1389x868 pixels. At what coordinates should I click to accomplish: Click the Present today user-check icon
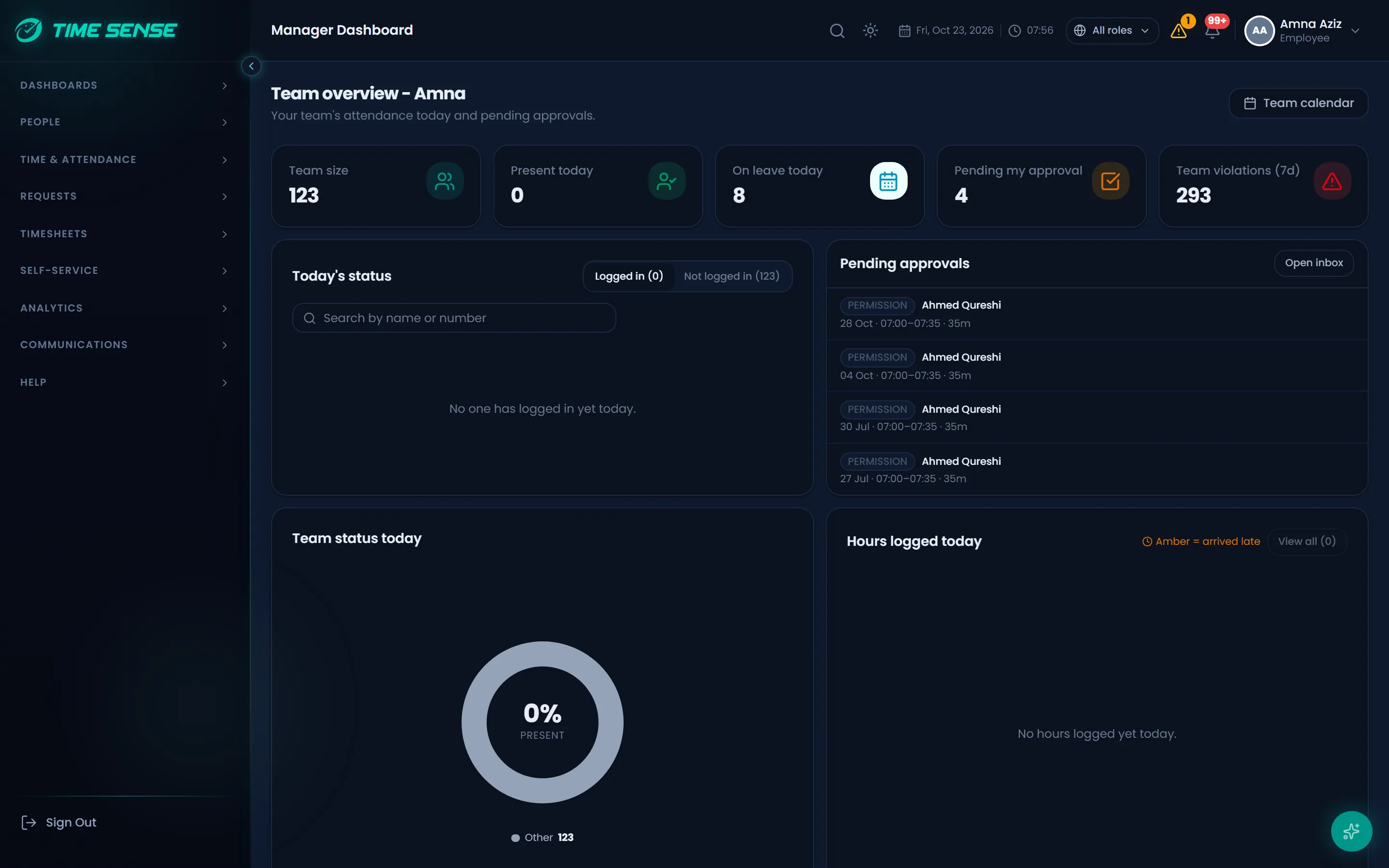(667, 181)
